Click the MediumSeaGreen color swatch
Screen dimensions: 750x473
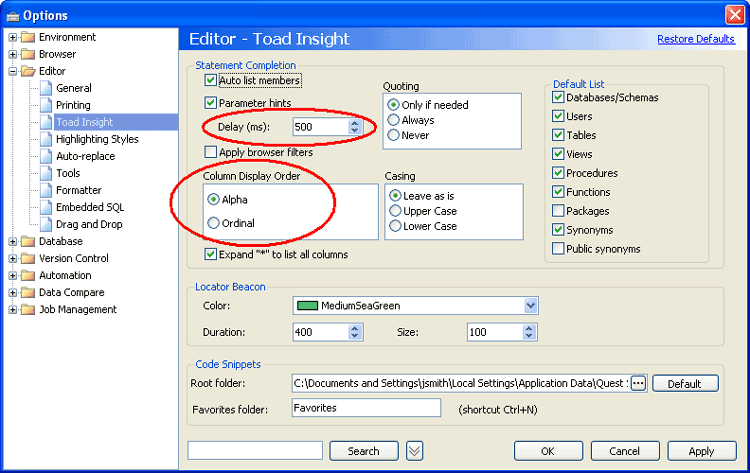tap(307, 305)
